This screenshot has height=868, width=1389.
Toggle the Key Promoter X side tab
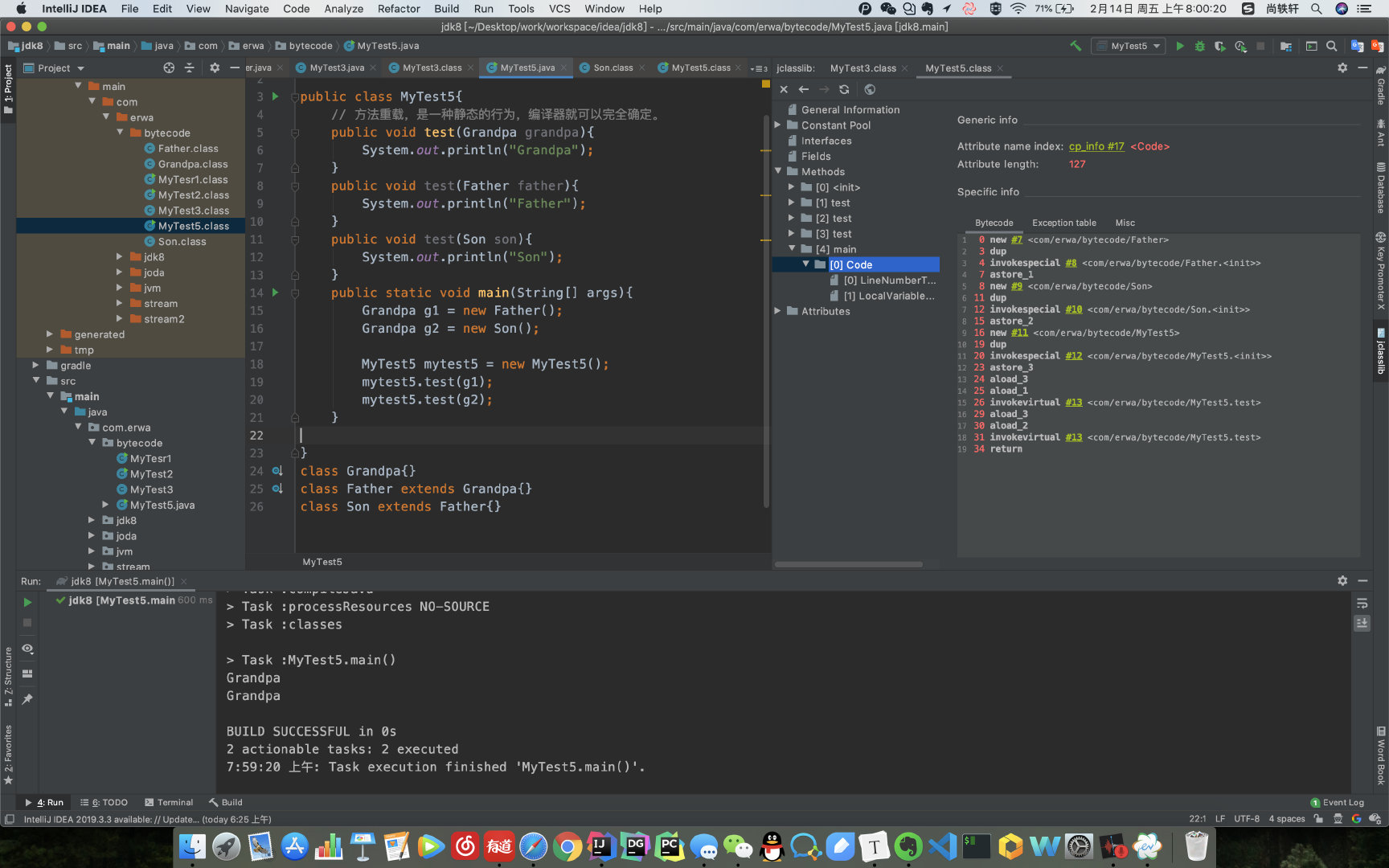pos(1380,272)
